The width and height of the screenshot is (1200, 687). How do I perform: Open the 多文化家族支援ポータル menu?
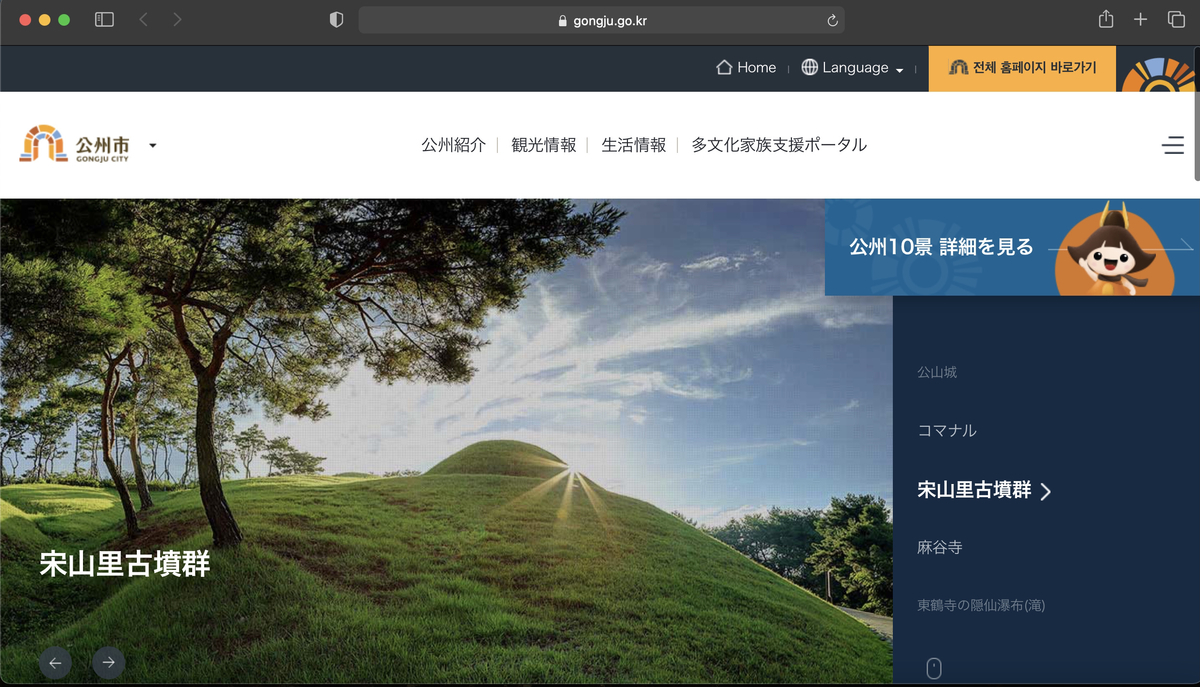779,145
